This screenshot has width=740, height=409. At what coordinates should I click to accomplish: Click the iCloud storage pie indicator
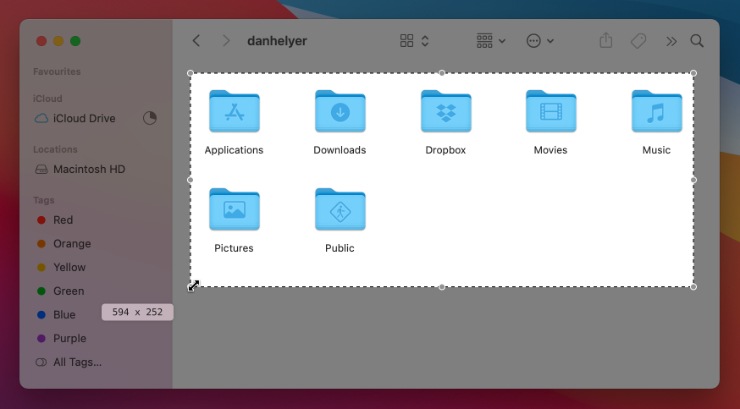(150, 118)
